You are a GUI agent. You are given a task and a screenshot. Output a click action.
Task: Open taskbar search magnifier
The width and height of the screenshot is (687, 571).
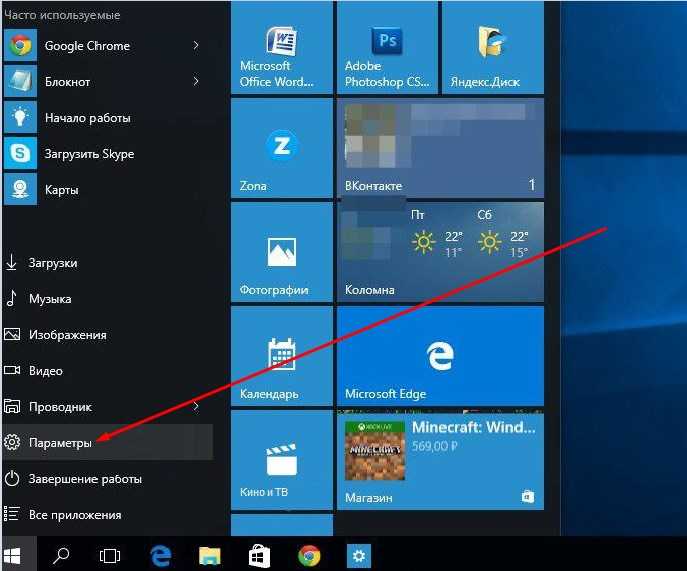click(x=61, y=556)
